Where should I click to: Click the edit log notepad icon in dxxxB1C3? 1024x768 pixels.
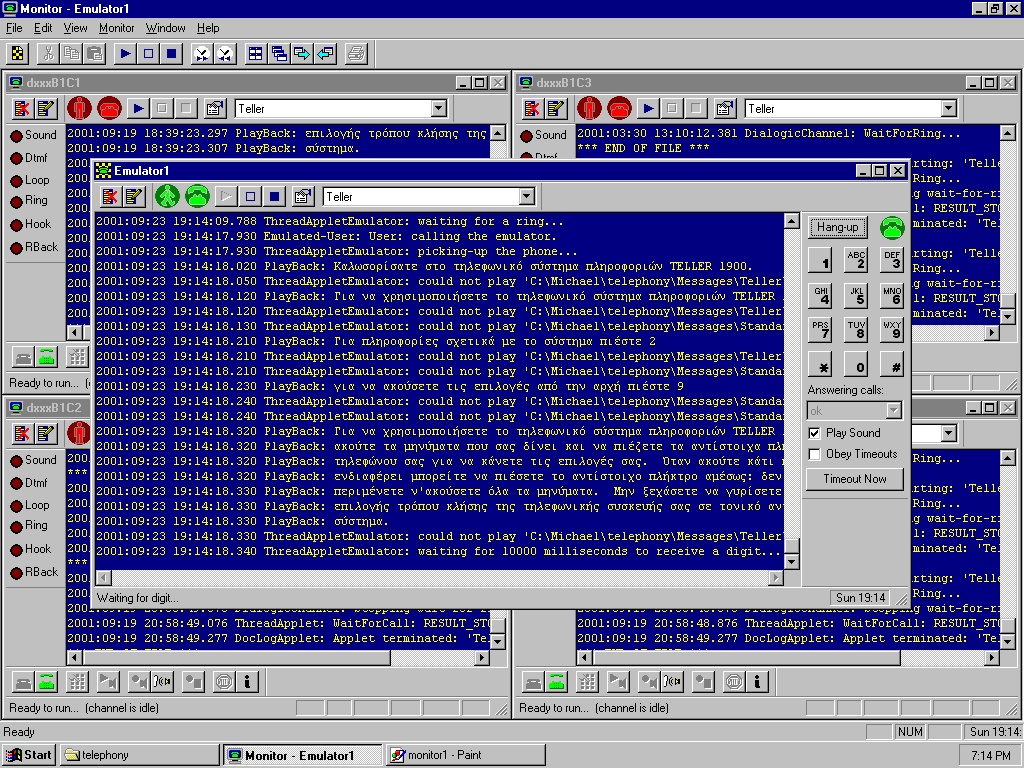click(x=556, y=109)
